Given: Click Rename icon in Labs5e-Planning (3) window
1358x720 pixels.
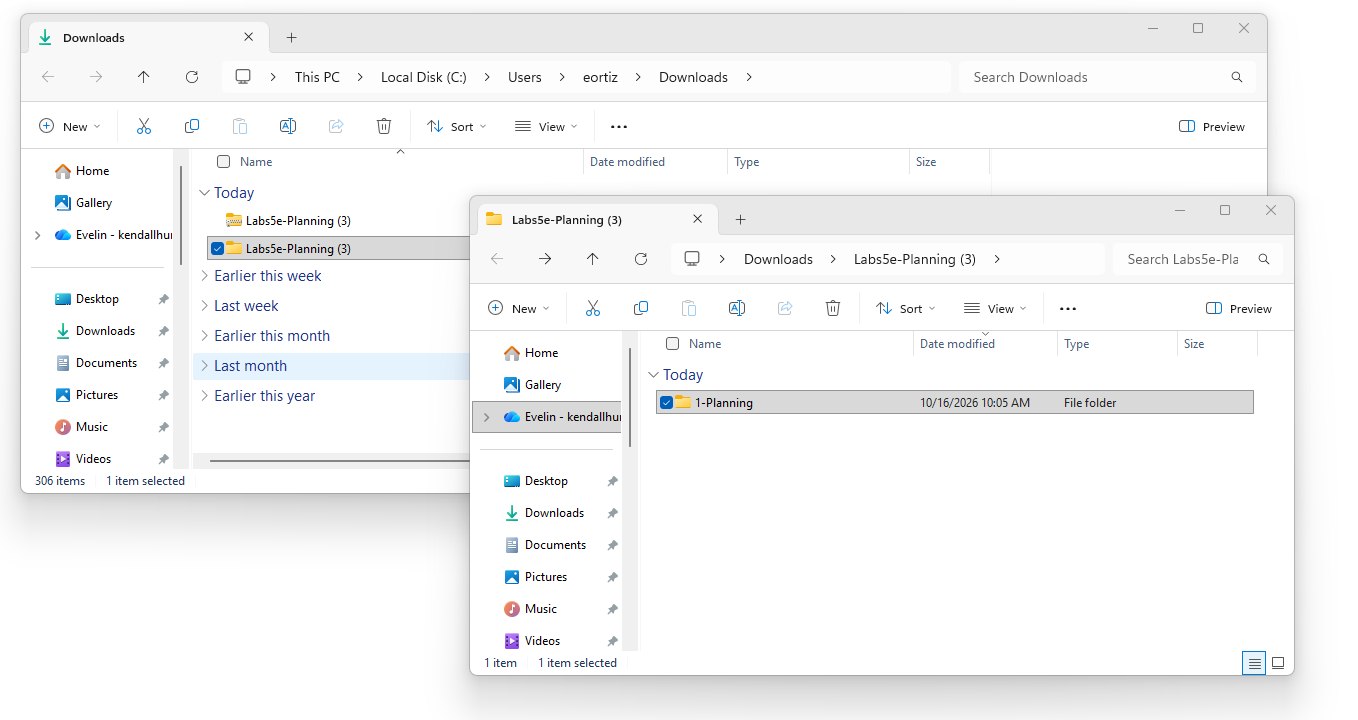Looking at the screenshot, I should click(x=737, y=309).
